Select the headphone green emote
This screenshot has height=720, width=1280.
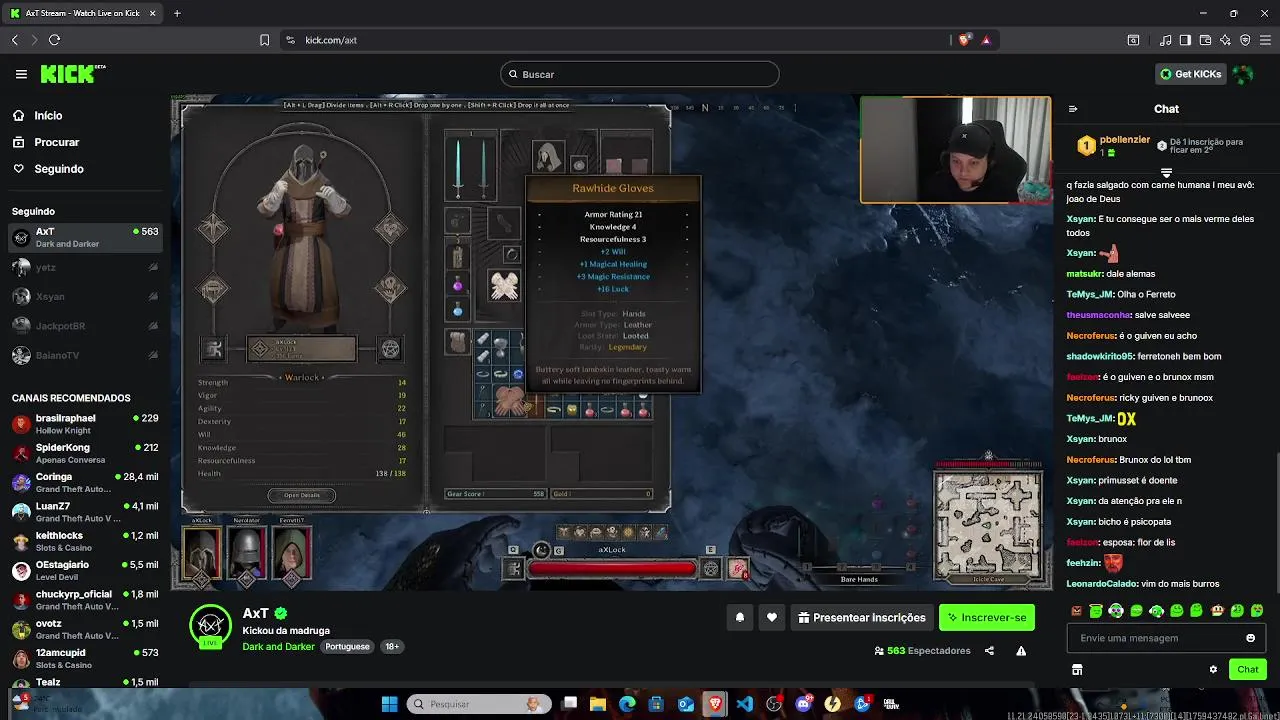pos(1116,611)
